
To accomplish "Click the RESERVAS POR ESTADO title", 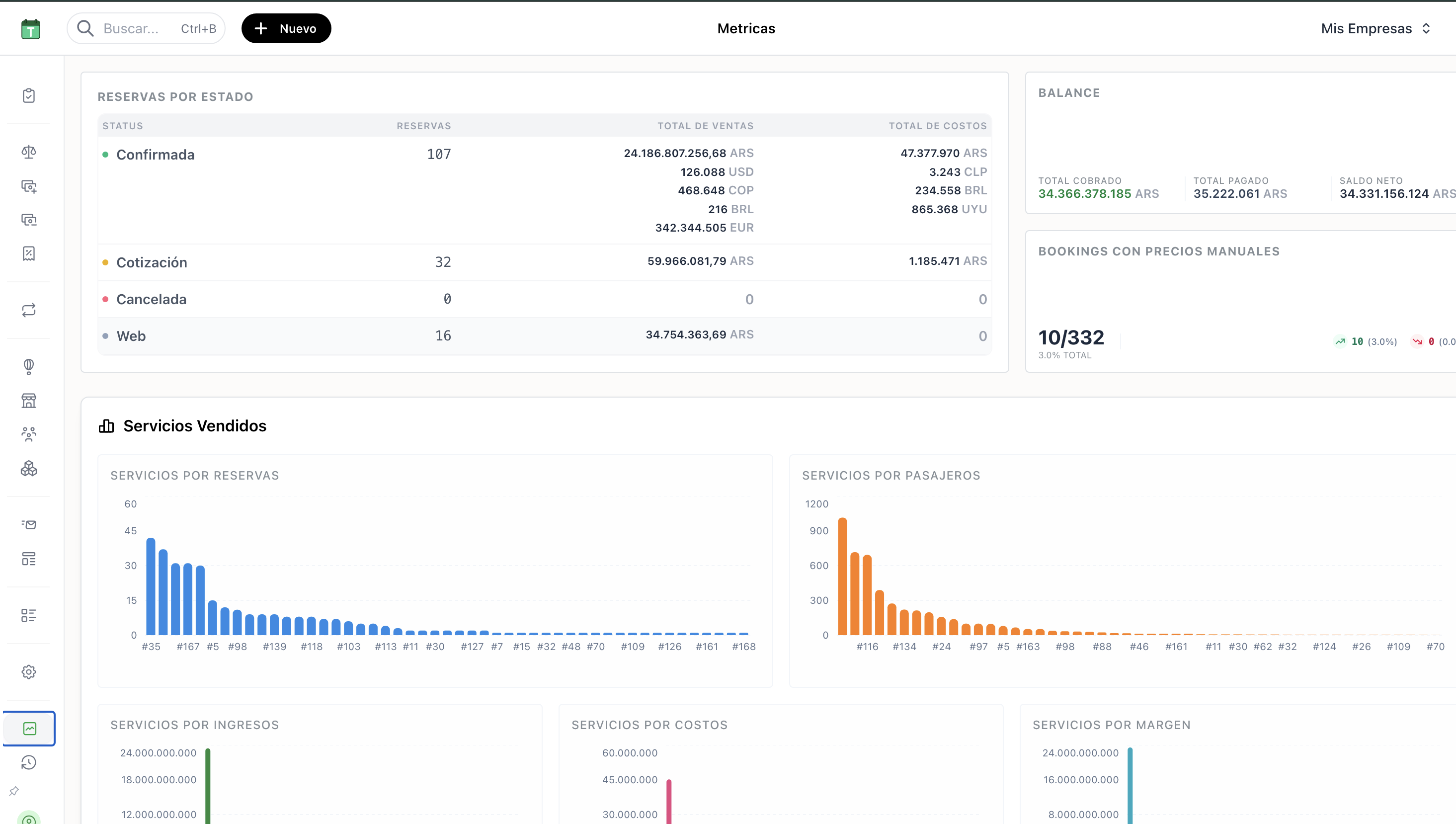I will (175, 97).
